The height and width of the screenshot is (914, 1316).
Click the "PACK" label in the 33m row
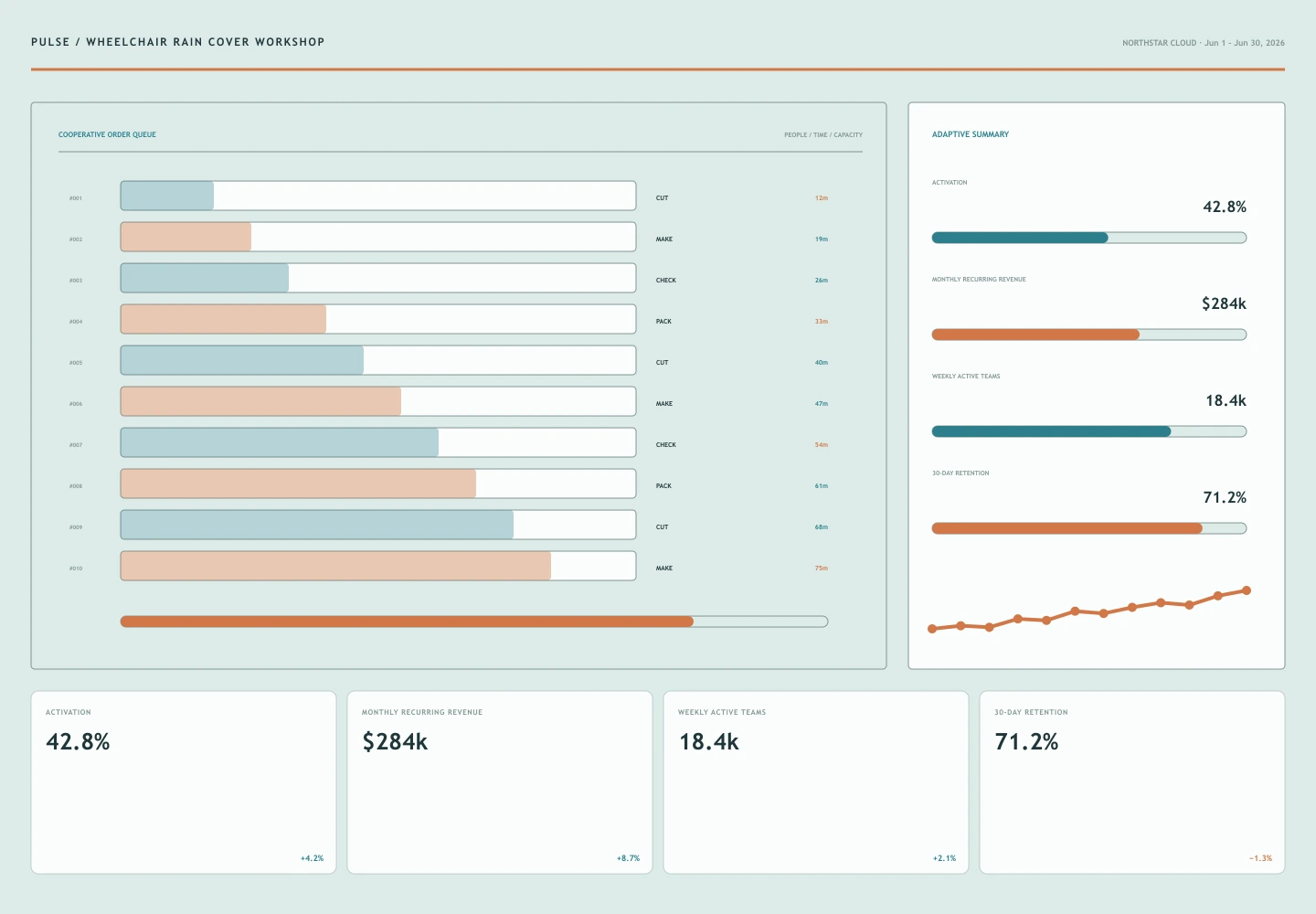pos(664,322)
